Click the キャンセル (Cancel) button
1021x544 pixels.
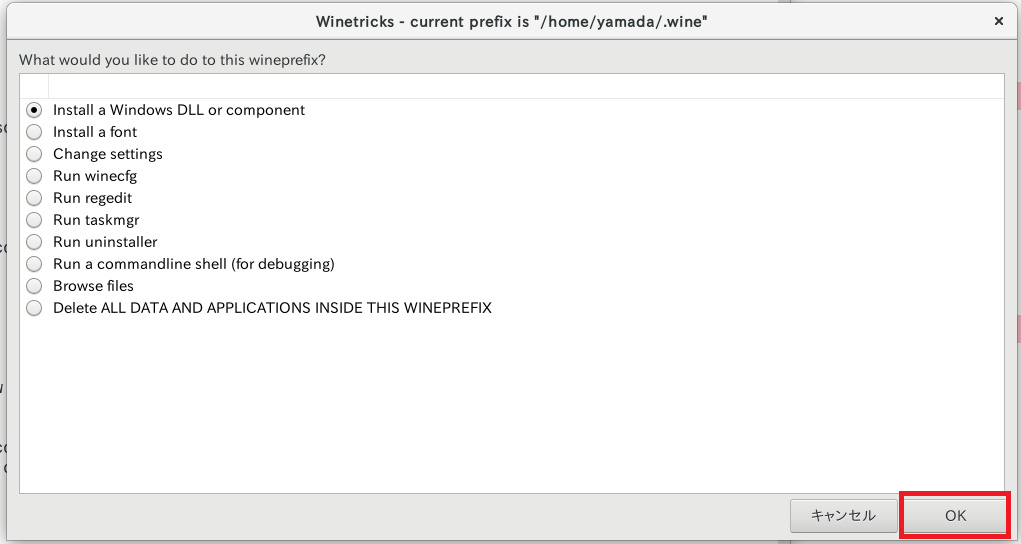(843, 516)
